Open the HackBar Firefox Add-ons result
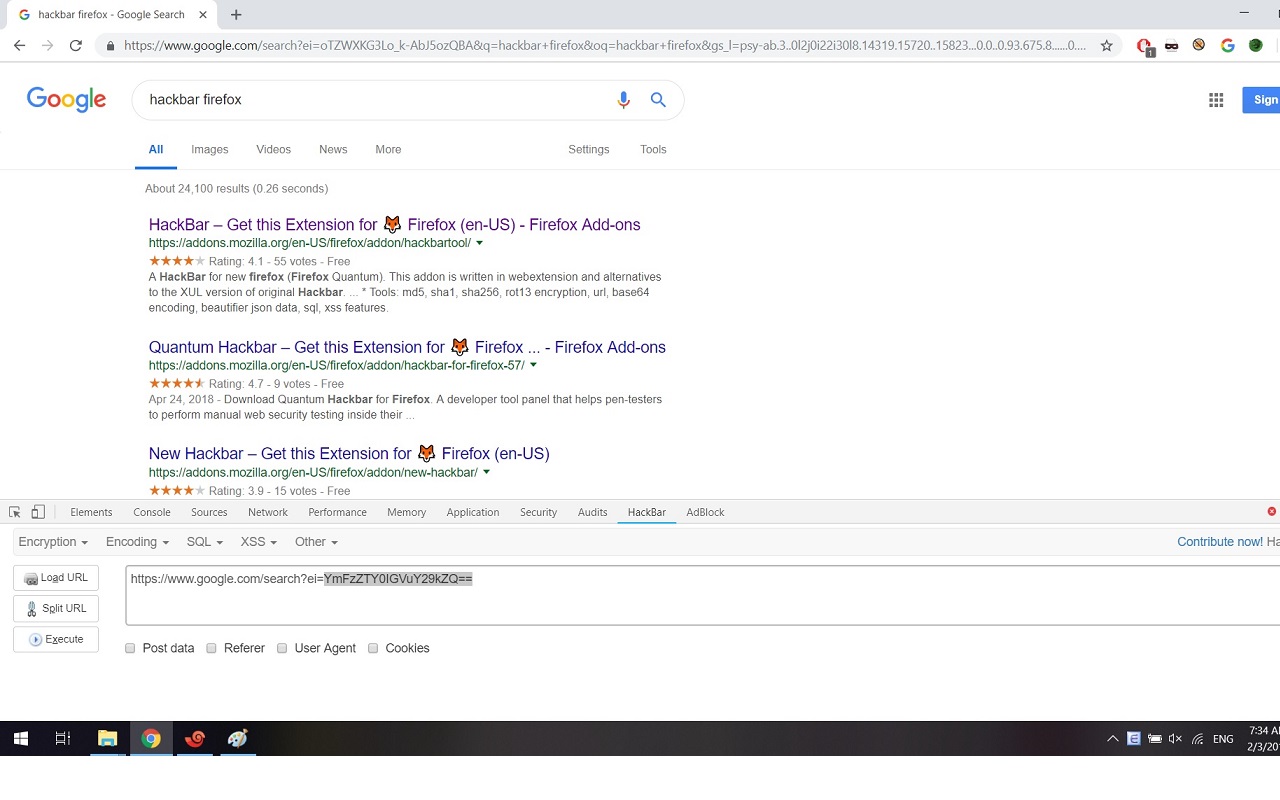 tap(394, 225)
